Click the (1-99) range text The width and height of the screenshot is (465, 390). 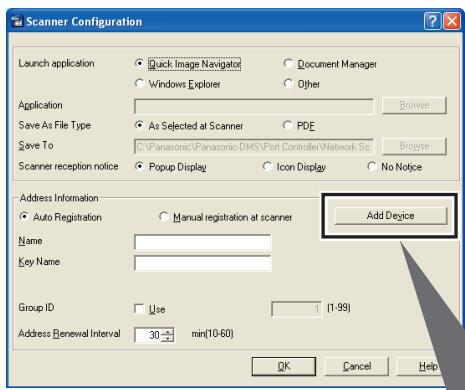click(339, 307)
